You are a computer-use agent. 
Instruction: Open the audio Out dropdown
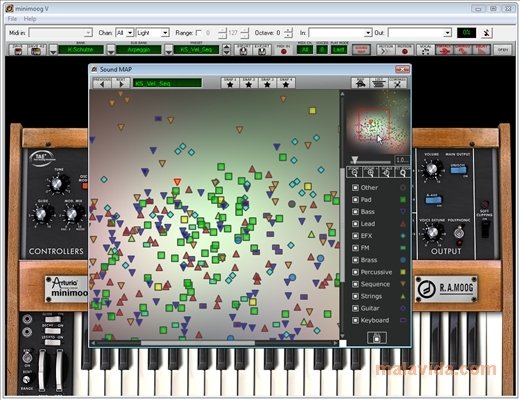(x=420, y=33)
